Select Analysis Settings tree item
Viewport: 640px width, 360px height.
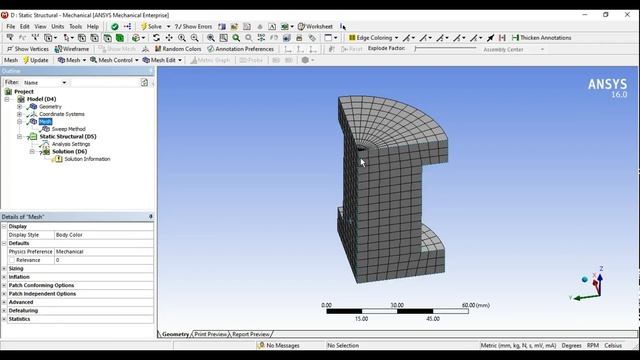[x=71, y=144]
